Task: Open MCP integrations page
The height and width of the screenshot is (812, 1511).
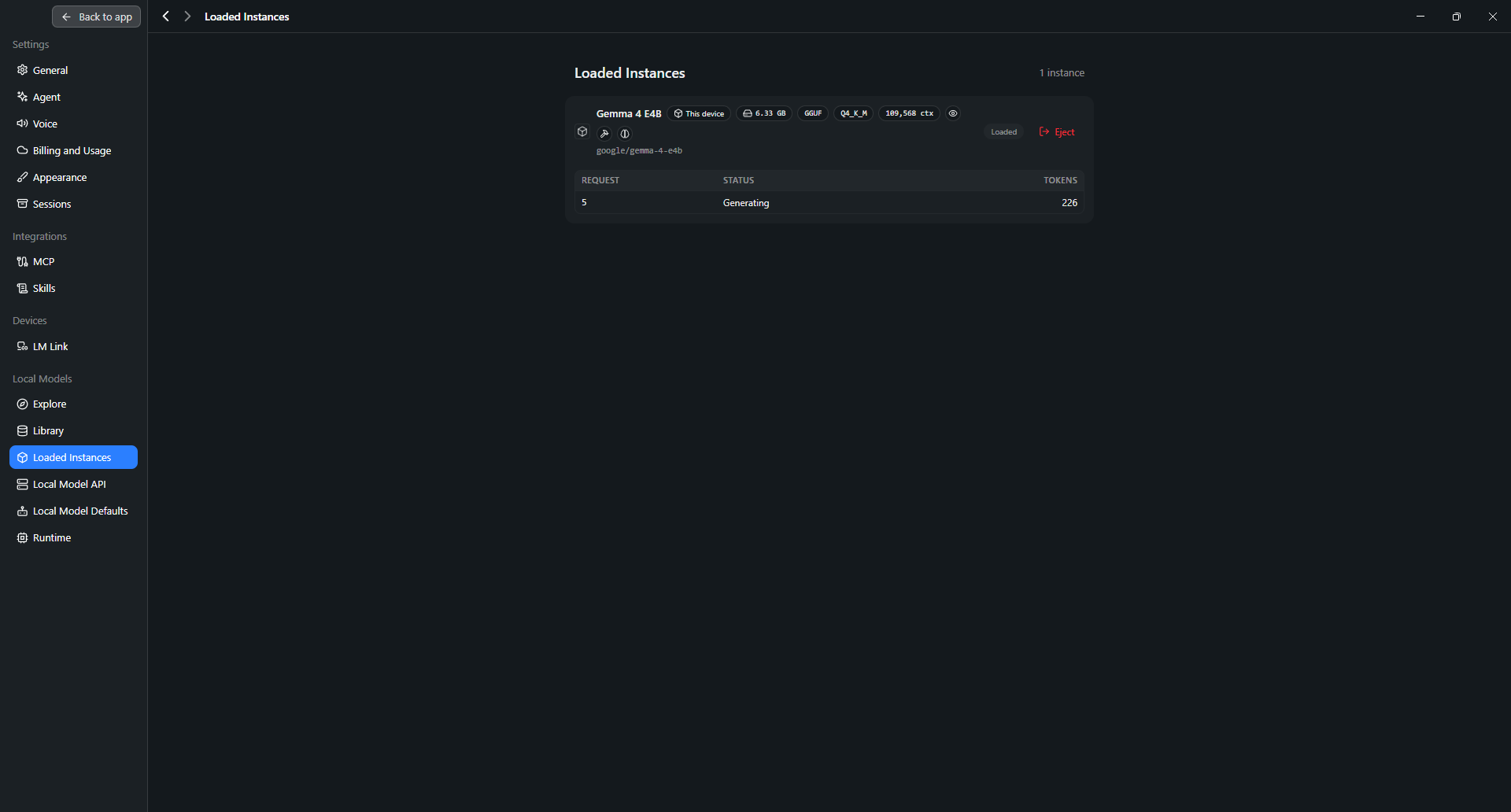Action: tap(73, 261)
